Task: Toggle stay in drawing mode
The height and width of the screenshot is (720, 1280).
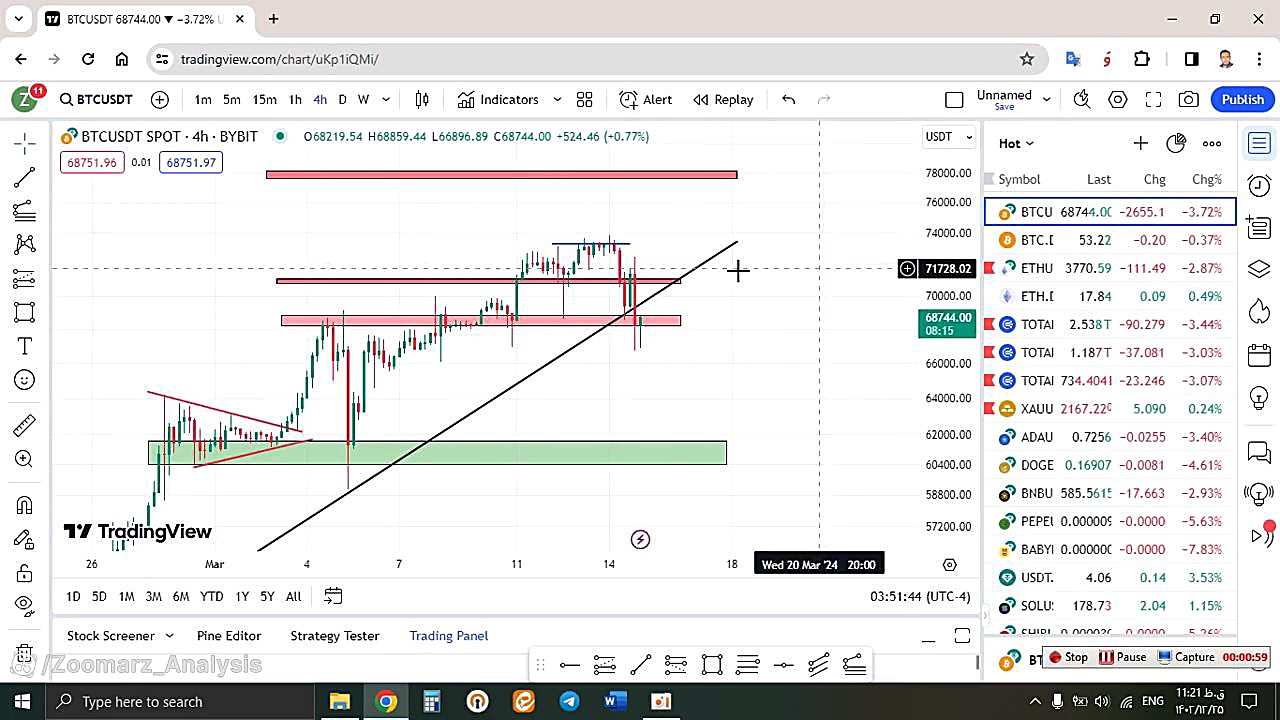Action: click(25, 539)
